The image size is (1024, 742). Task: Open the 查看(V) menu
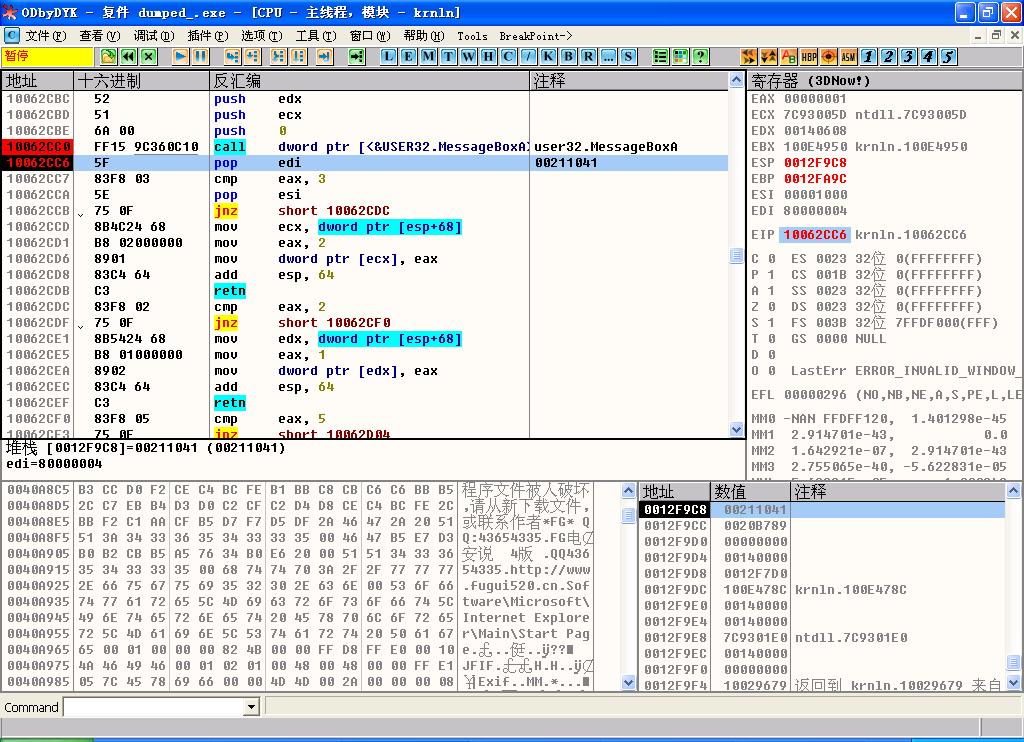click(100, 36)
